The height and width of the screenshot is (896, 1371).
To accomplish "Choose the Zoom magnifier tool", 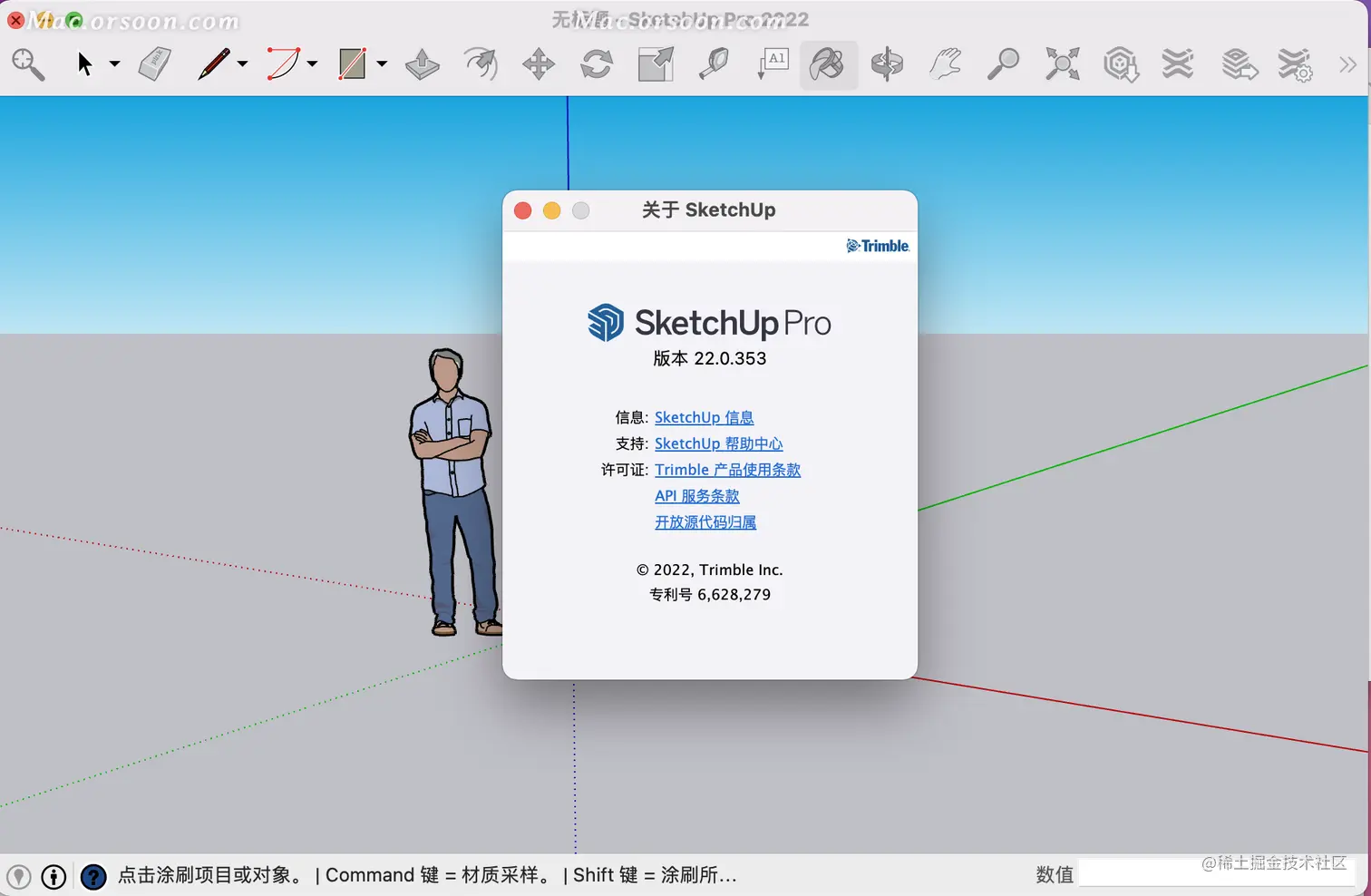I will click(1003, 64).
